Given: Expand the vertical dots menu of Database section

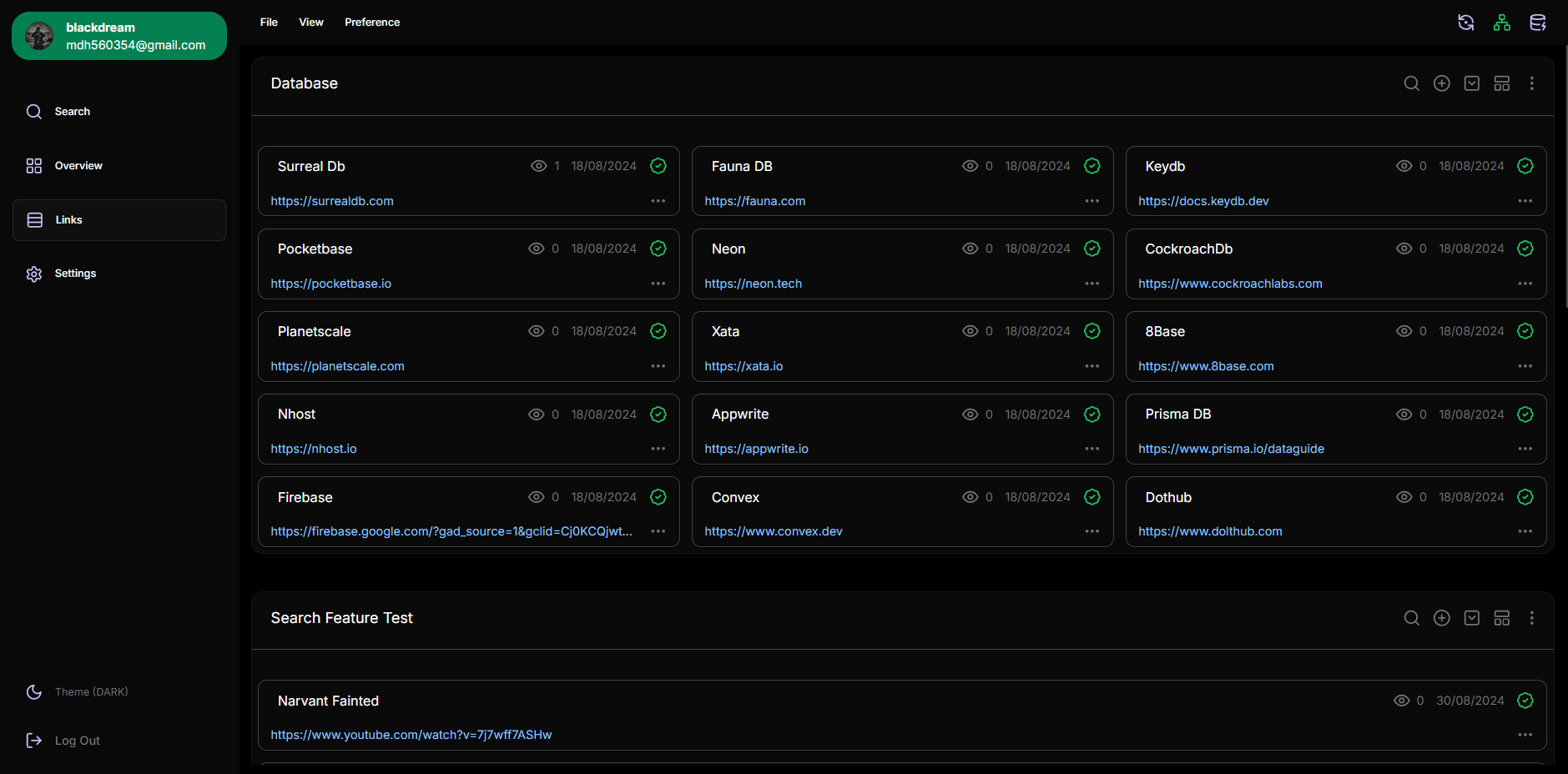Looking at the screenshot, I should [1532, 83].
